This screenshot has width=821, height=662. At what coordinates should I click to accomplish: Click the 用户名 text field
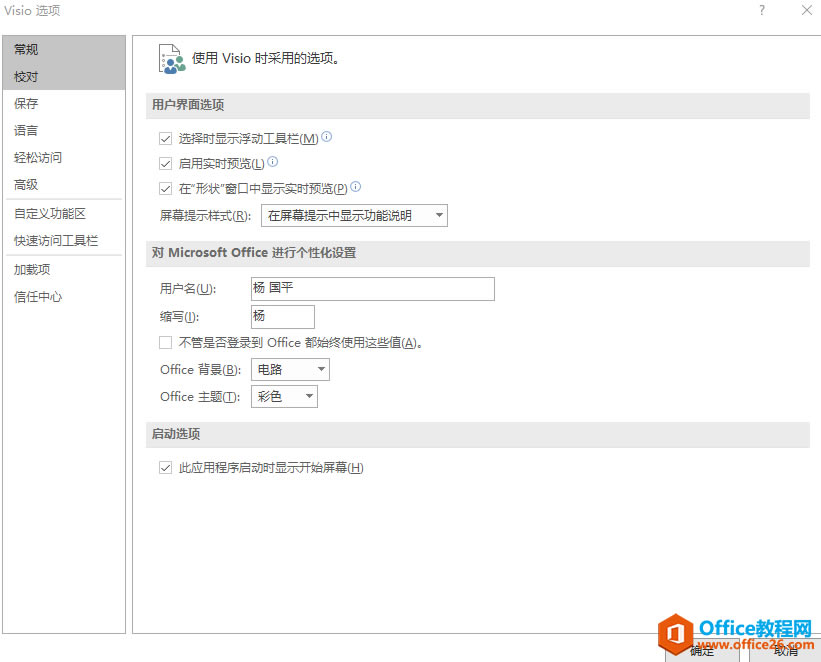pos(373,289)
